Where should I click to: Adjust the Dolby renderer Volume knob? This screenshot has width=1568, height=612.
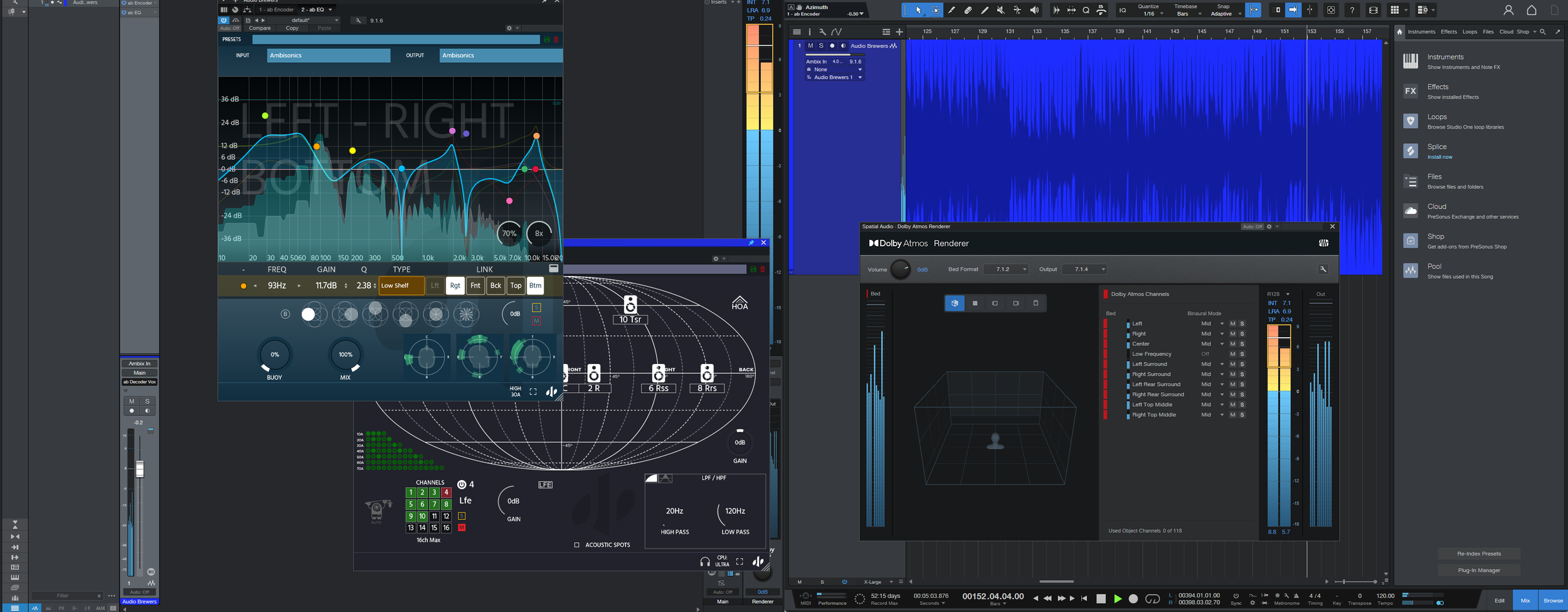pyautogui.click(x=900, y=269)
